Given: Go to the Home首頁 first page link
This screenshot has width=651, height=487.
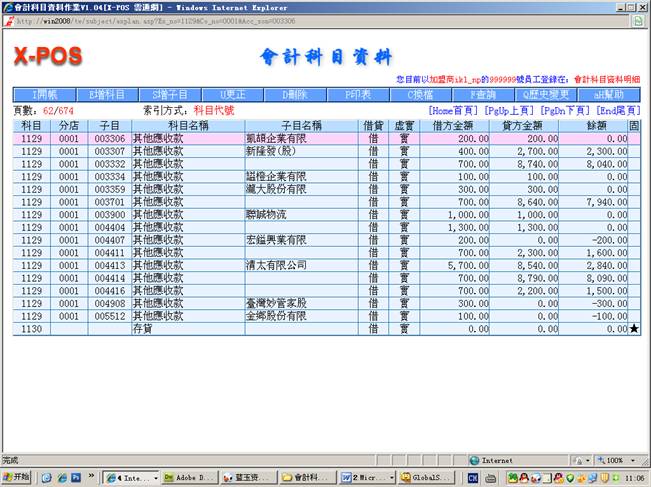Looking at the screenshot, I should [x=453, y=110].
